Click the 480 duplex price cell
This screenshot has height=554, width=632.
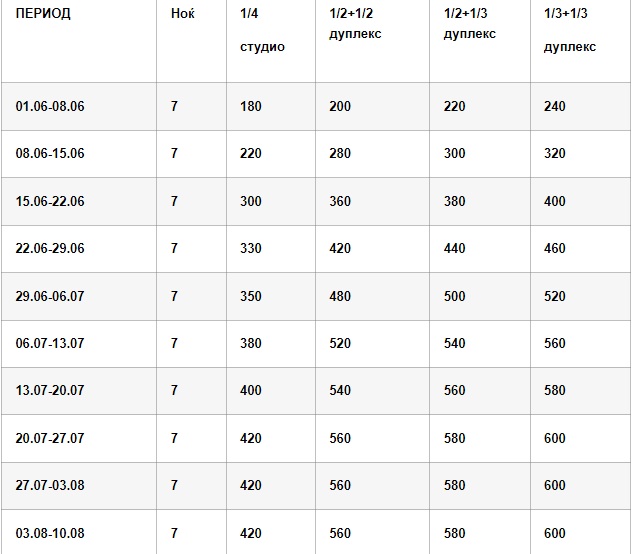click(340, 297)
